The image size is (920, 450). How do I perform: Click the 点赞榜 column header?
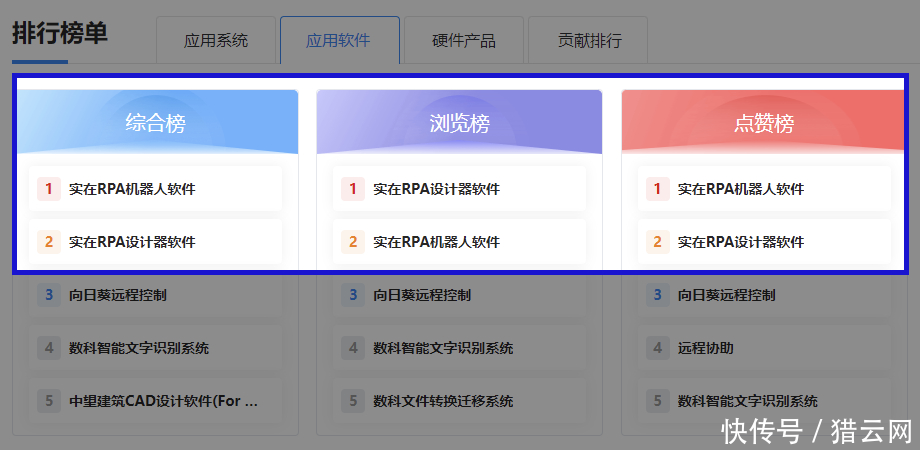[764, 123]
